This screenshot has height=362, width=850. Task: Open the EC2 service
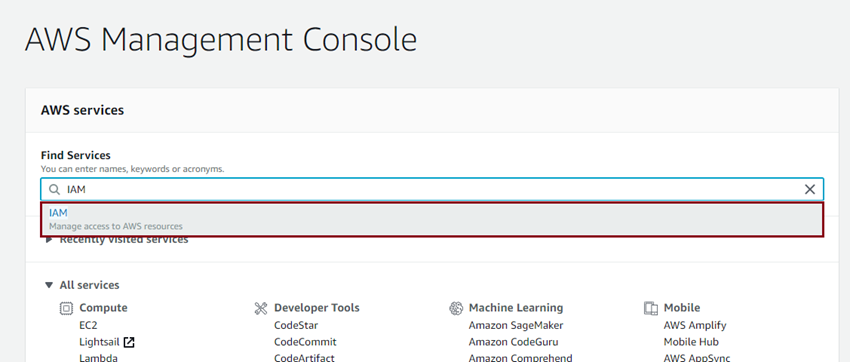(88, 326)
